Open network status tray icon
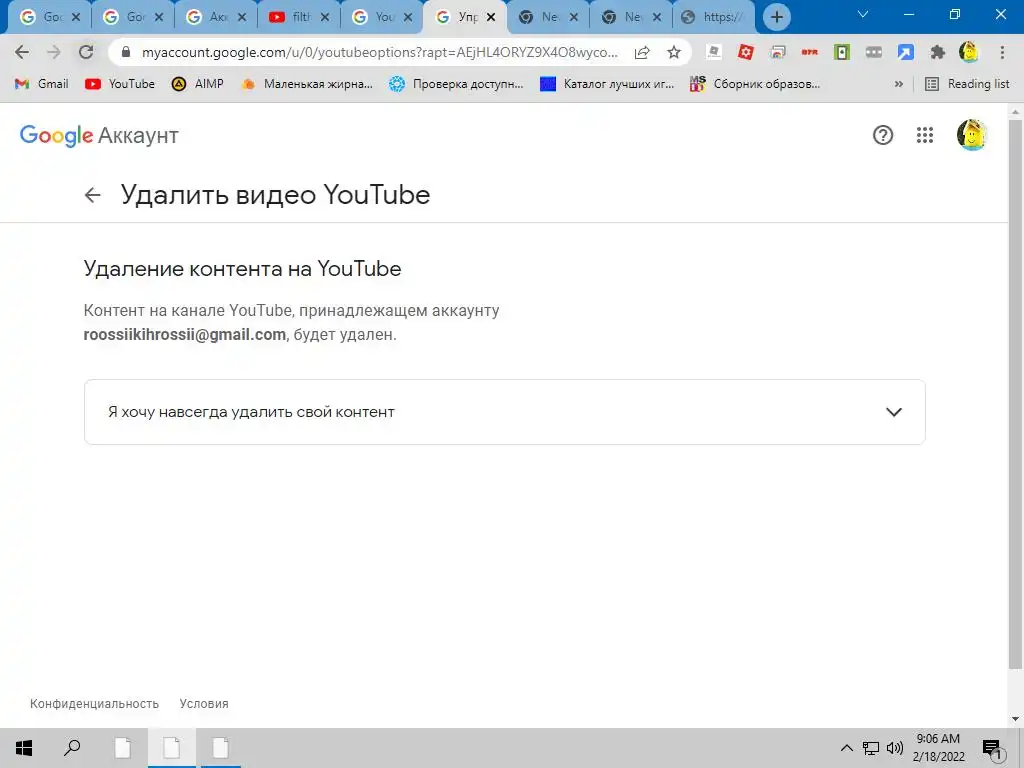Viewport: 1024px width, 768px height. pyautogui.click(x=871, y=748)
